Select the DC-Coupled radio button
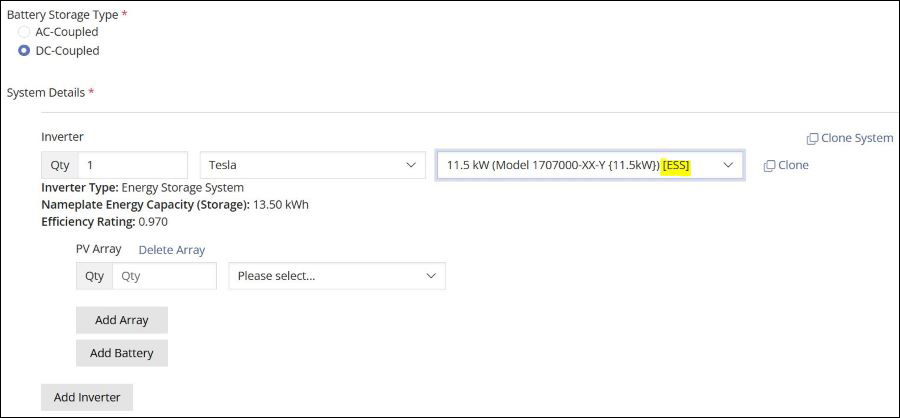This screenshot has height=418, width=900. (x=24, y=51)
